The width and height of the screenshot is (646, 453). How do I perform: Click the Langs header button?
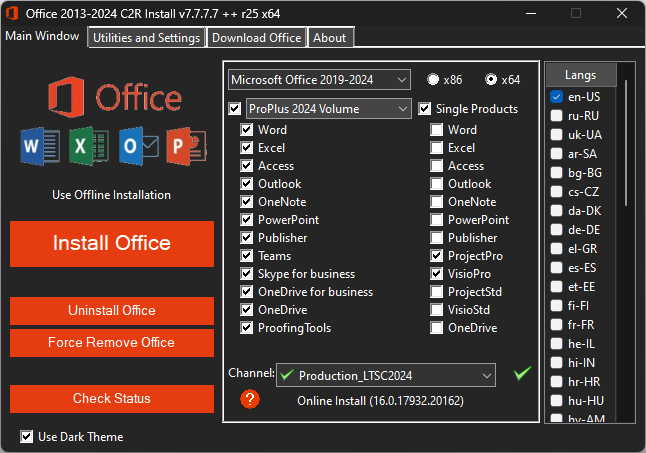coord(581,75)
